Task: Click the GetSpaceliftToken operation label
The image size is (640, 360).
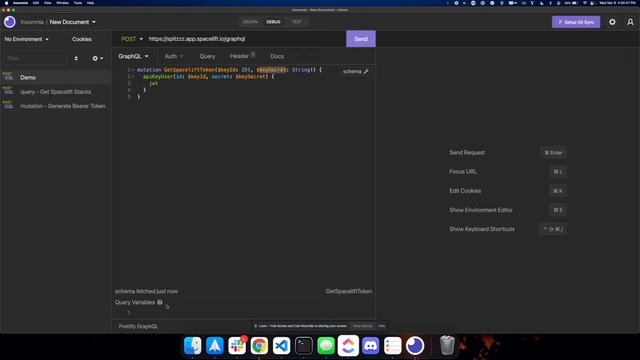Action: click(x=349, y=291)
